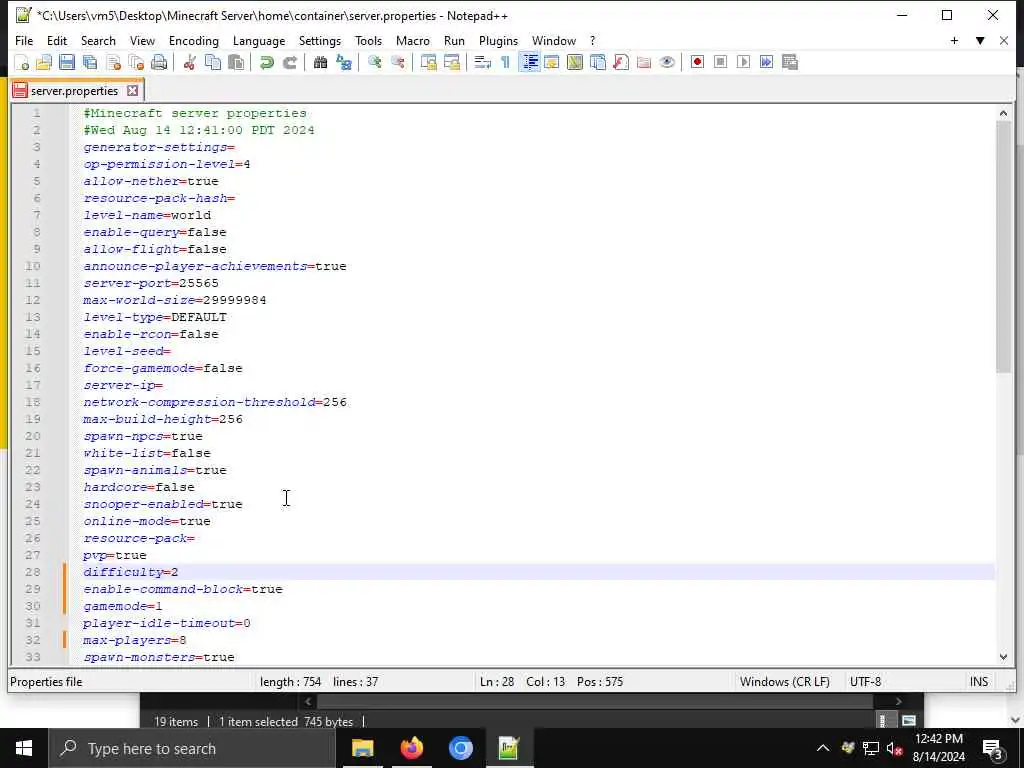Click the Windows (CR LF) status bar field
The height and width of the screenshot is (768, 1024).
tap(784, 682)
